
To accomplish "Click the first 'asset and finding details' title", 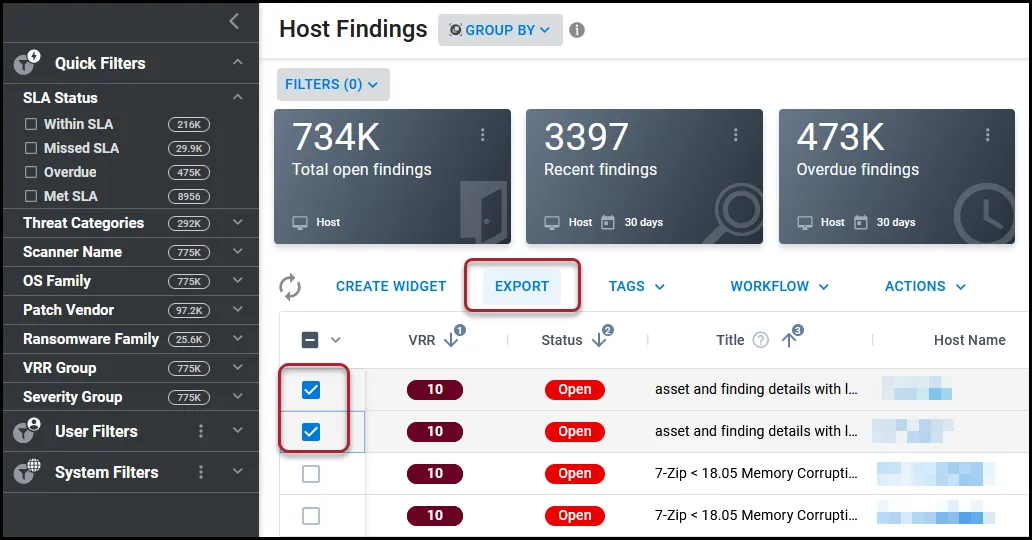I will 756,389.
